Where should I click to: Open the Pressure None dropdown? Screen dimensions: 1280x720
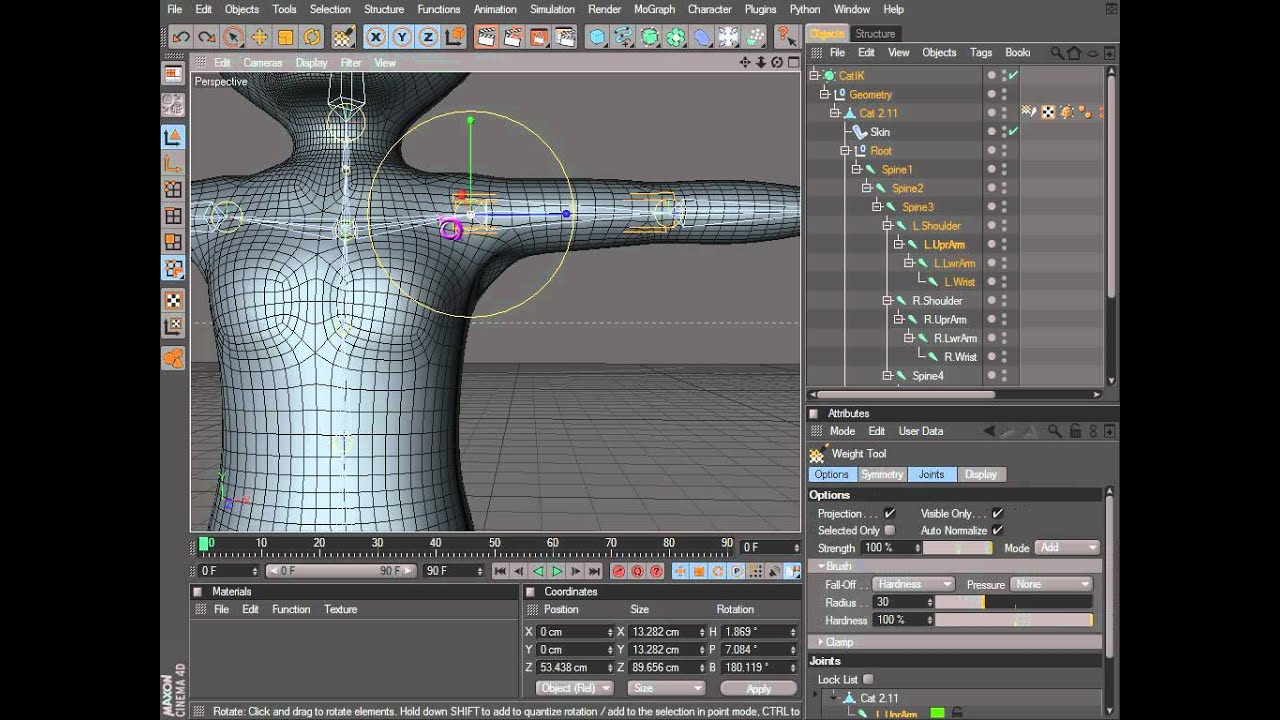point(1051,584)
